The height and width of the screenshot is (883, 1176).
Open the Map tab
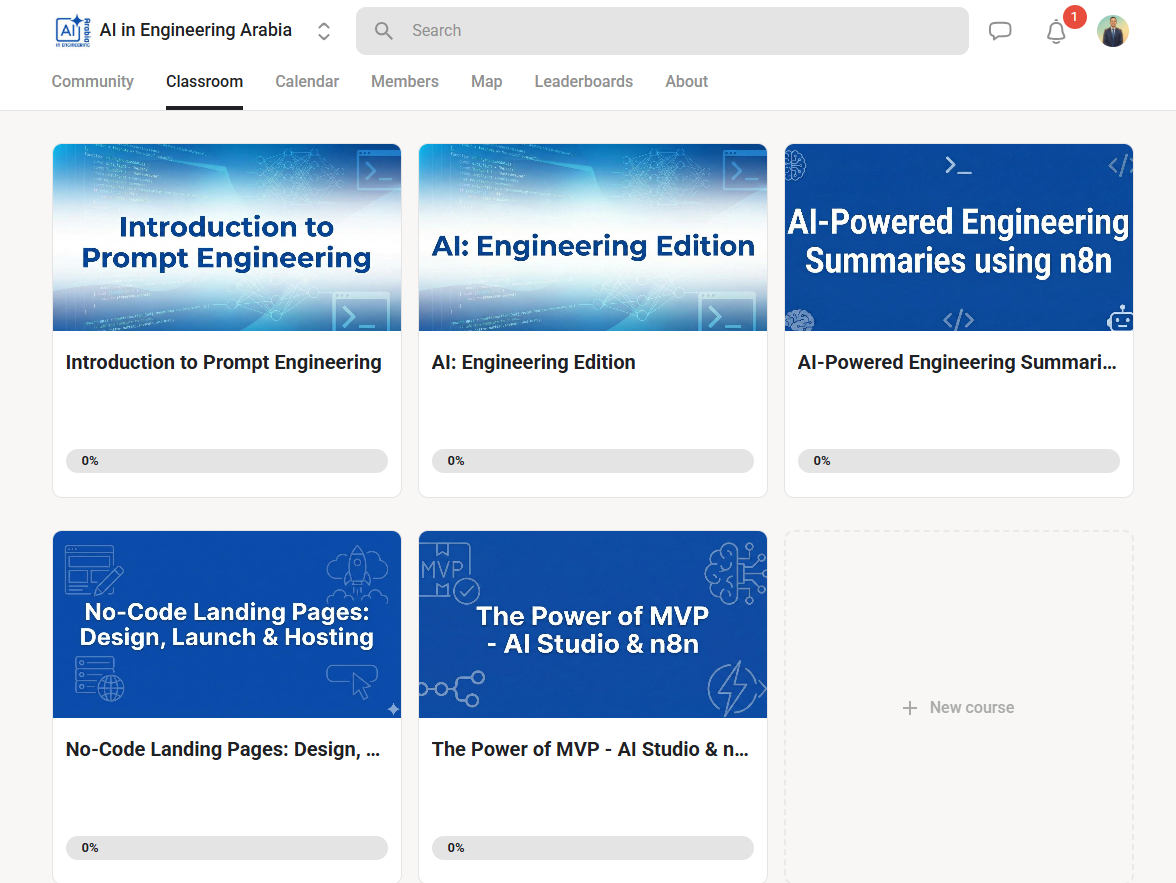(486, 82)
